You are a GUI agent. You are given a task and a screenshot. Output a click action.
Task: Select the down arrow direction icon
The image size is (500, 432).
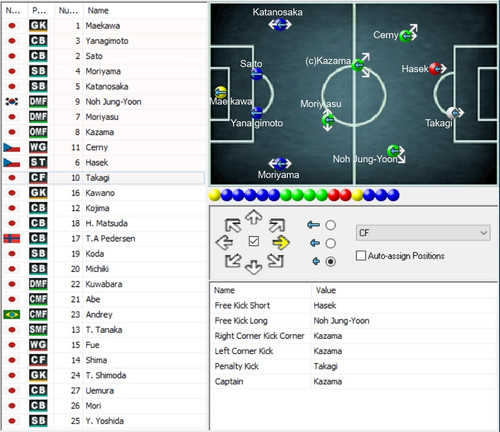(254, 267)
